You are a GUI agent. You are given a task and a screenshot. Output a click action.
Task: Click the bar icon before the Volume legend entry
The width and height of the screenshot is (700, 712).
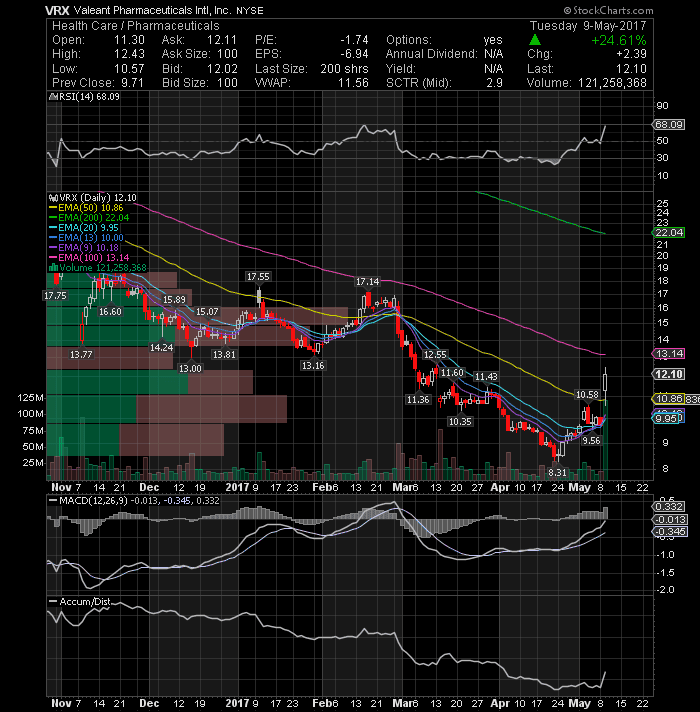click(x=53, y=267)
